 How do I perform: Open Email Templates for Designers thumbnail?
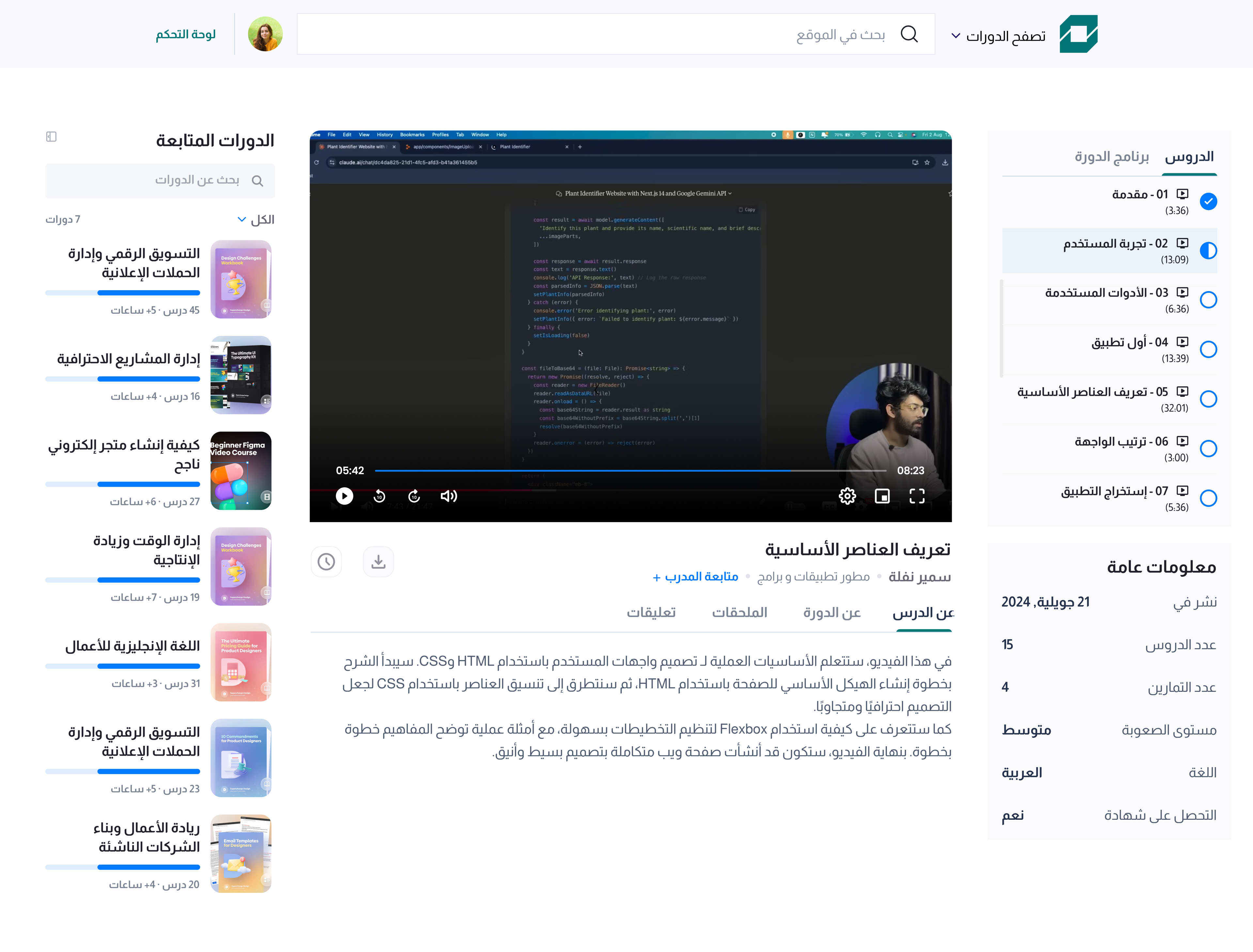coord(241,854)
